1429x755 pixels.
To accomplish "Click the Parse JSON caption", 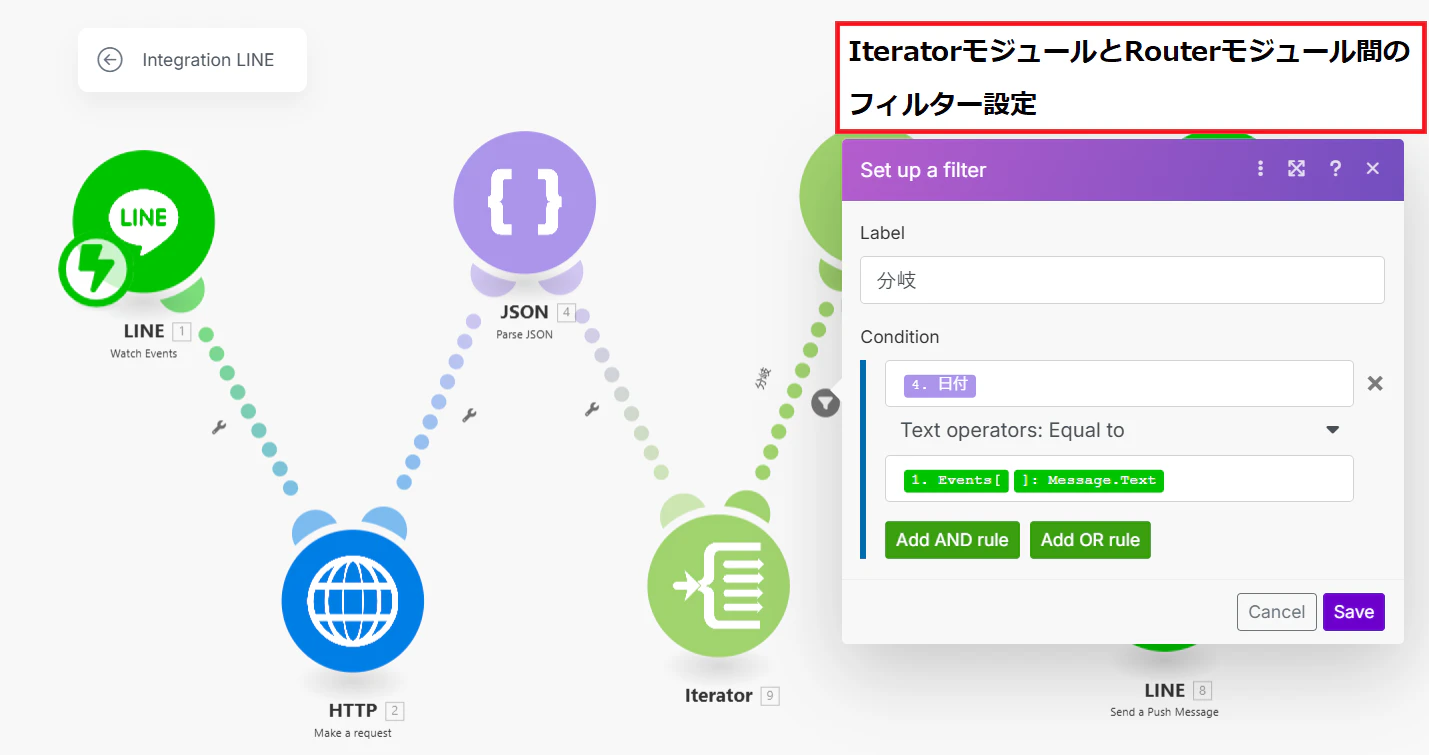I will [x=524, y=335].
